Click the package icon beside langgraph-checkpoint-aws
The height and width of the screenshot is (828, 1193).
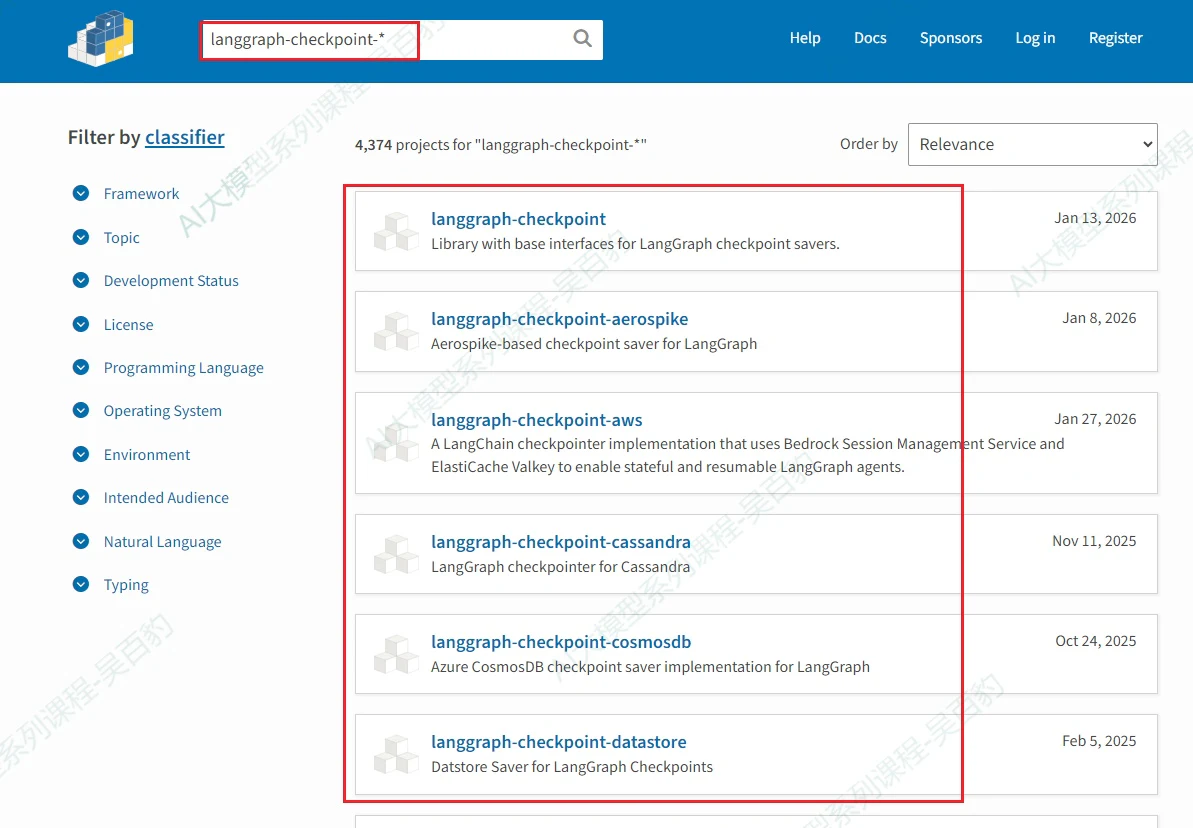[396, 443]
